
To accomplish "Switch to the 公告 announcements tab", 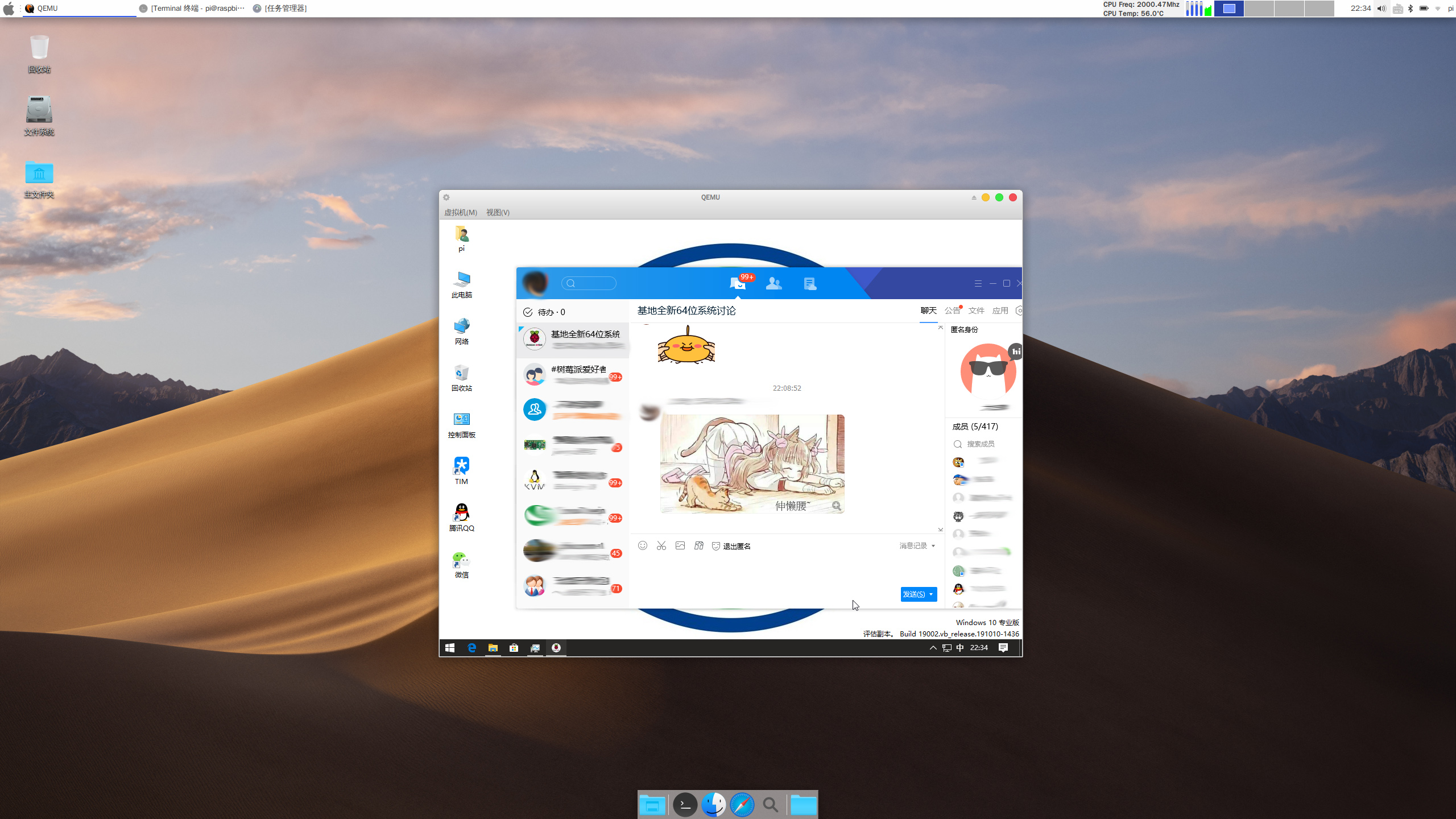I will (952, 311).
